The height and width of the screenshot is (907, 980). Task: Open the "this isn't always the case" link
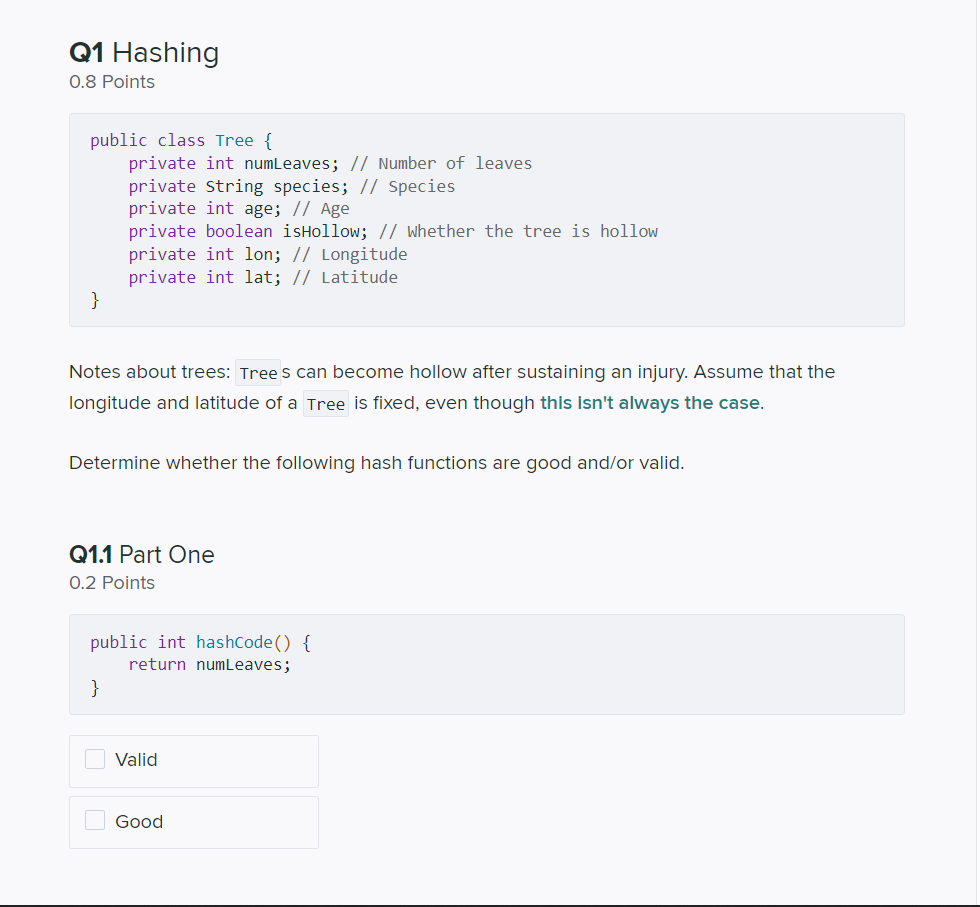[650, 404]
